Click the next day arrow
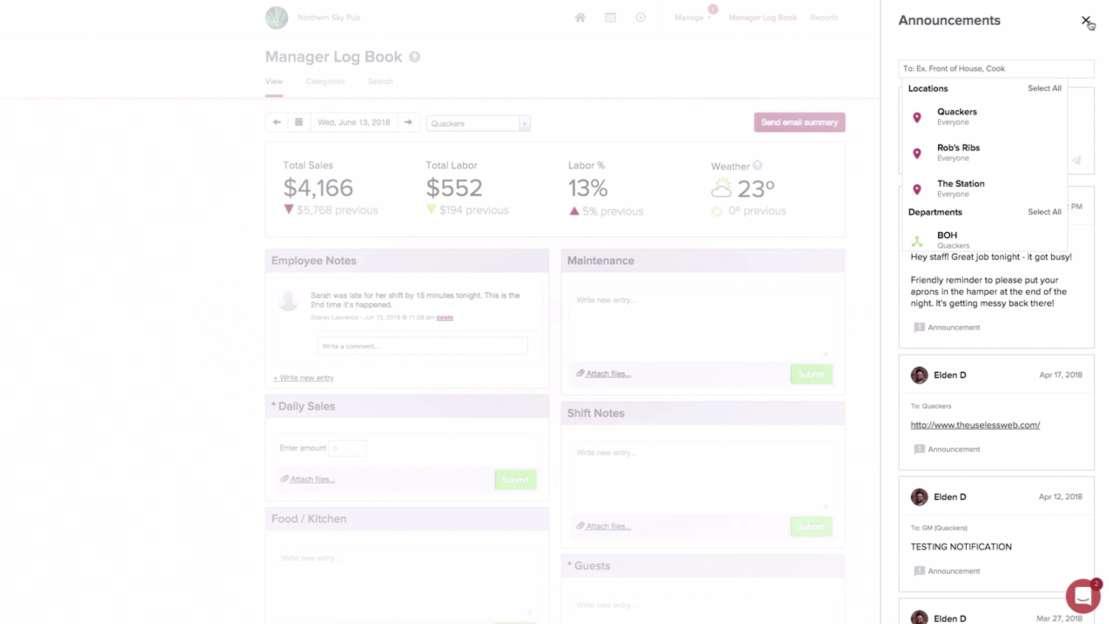 408,123
